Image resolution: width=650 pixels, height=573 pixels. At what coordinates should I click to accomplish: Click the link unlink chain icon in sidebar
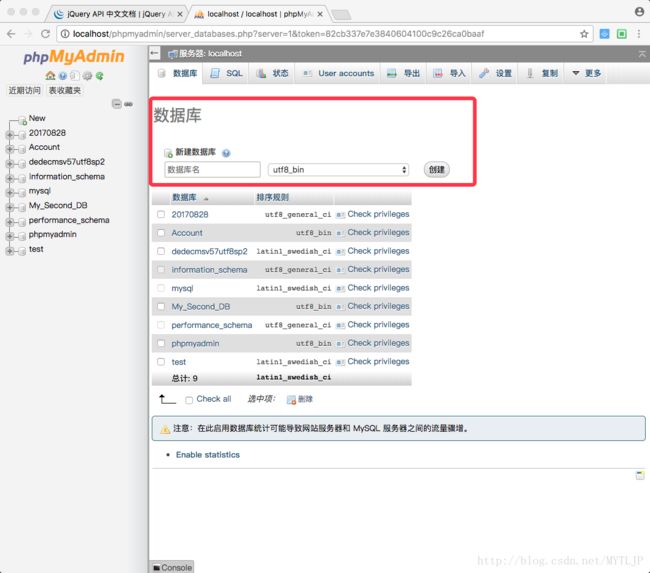[129, 104]
